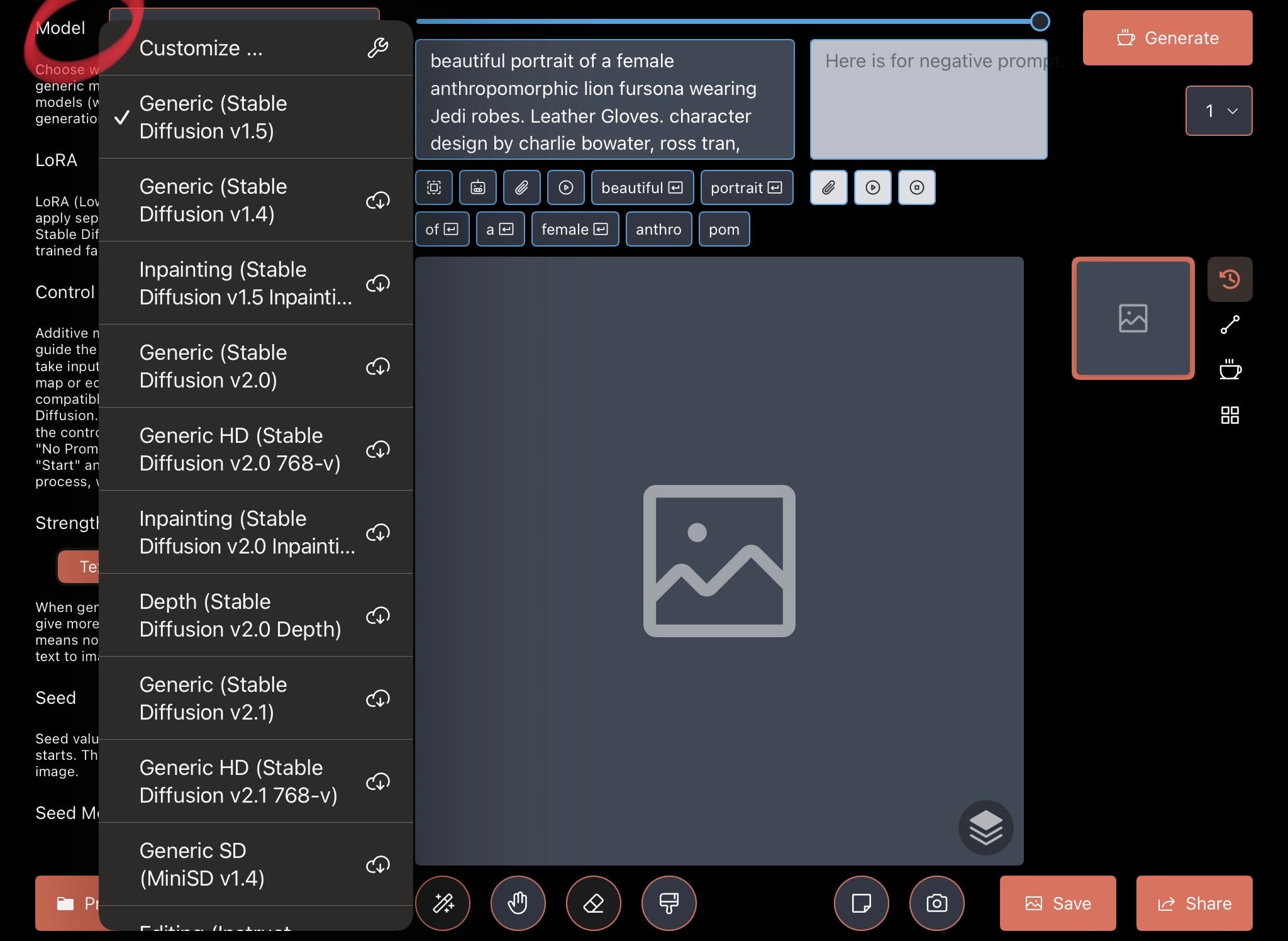The image size is (1288, 941).
Task: Open the layers stack button on canvas
Action: [x=985, y=827]
